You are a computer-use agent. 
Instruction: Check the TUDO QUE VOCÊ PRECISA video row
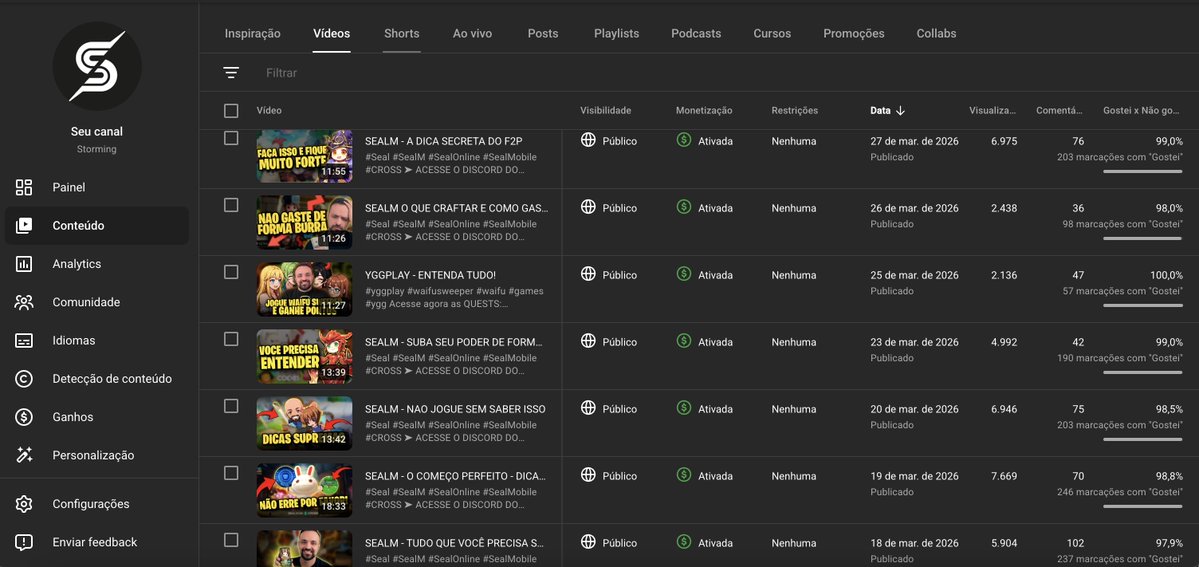click(231, 540)
